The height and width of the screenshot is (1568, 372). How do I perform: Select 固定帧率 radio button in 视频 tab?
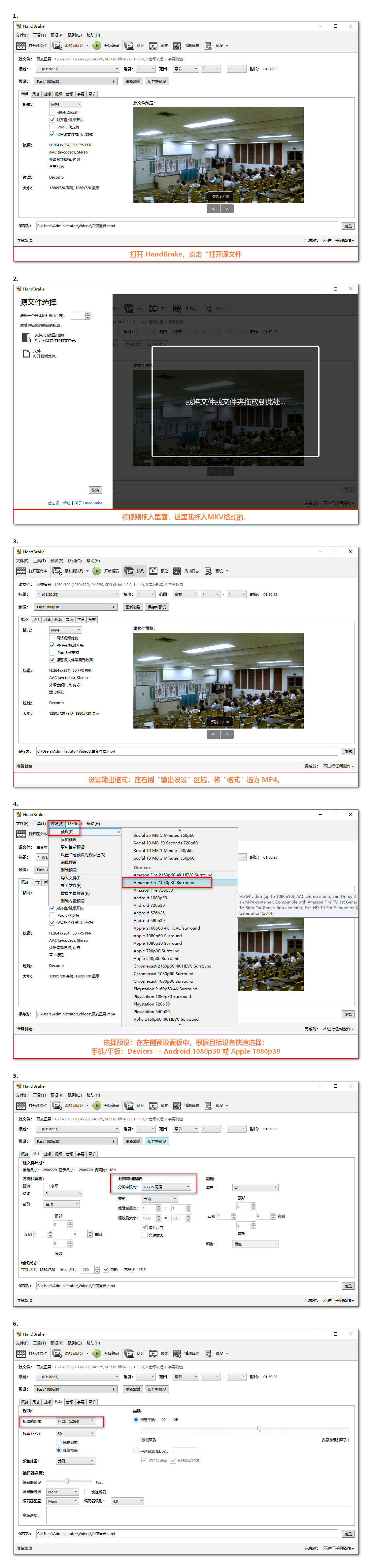coord(58,1443)
